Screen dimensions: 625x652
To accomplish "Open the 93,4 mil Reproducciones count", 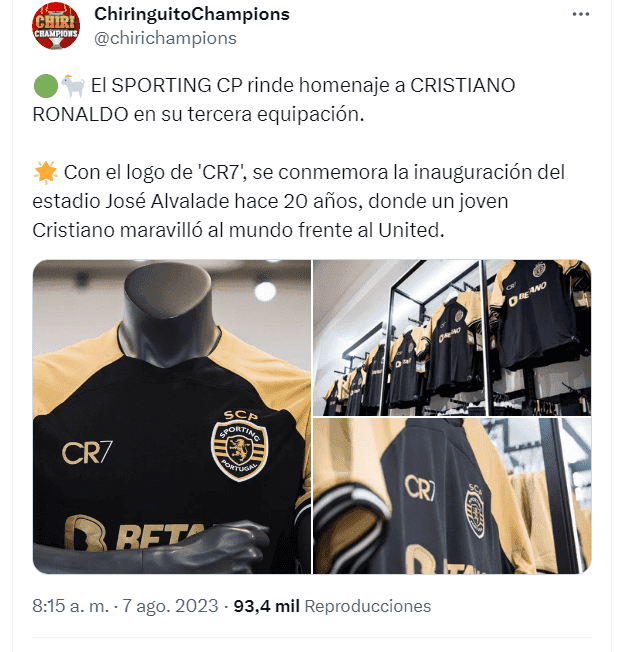I will click(x=332, y=606).
